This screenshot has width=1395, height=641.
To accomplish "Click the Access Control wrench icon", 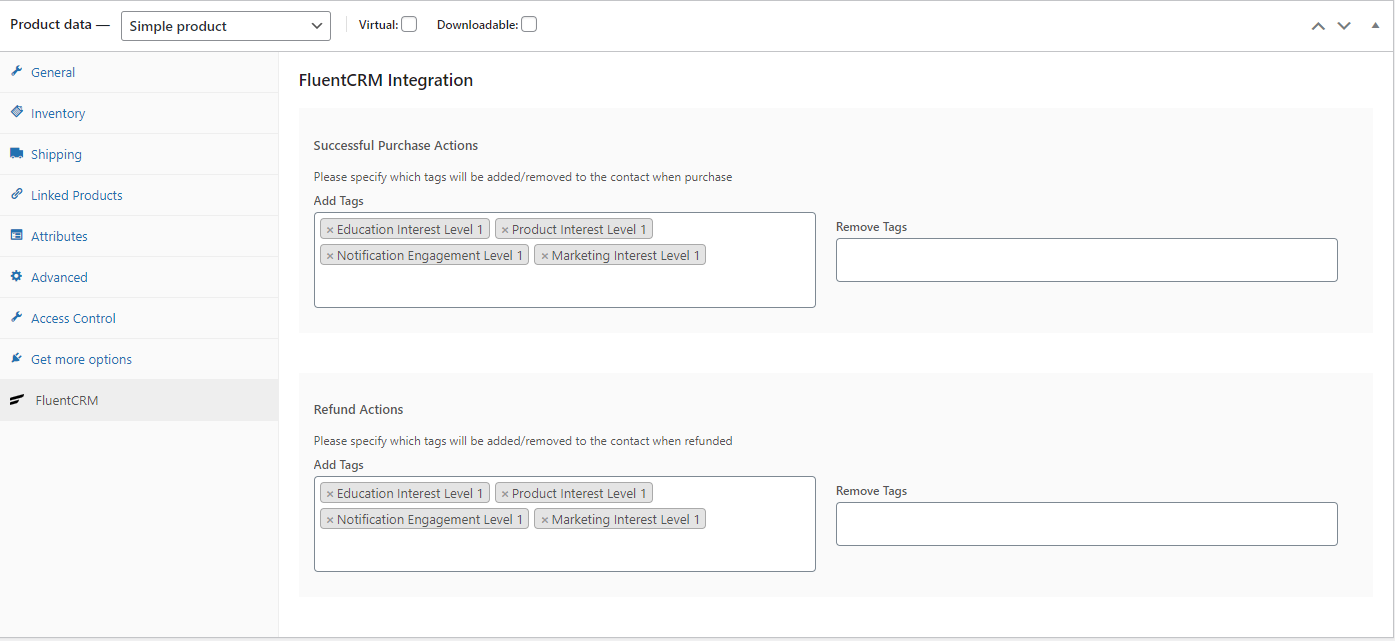I will pos(16,318).
